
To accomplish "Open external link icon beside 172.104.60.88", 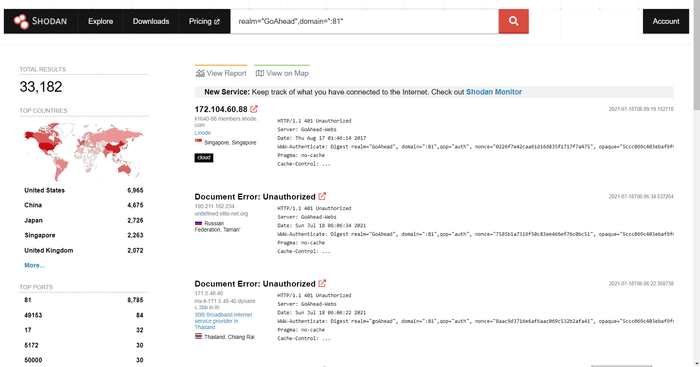I will click(x=254, y=109).
